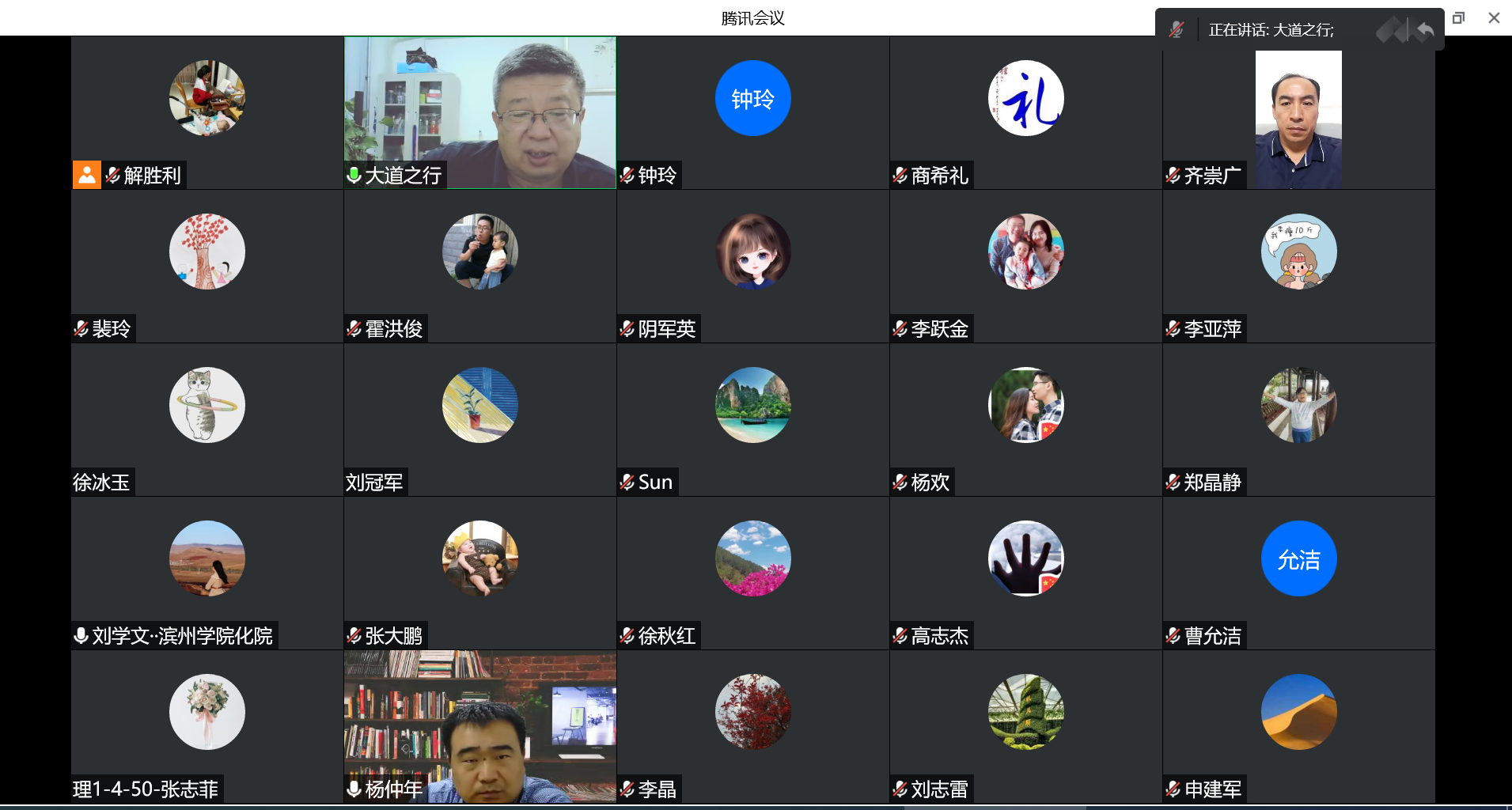Select 大道之行's live video tile
This screenshot has height=810, width=1512.
click(480, 103)
